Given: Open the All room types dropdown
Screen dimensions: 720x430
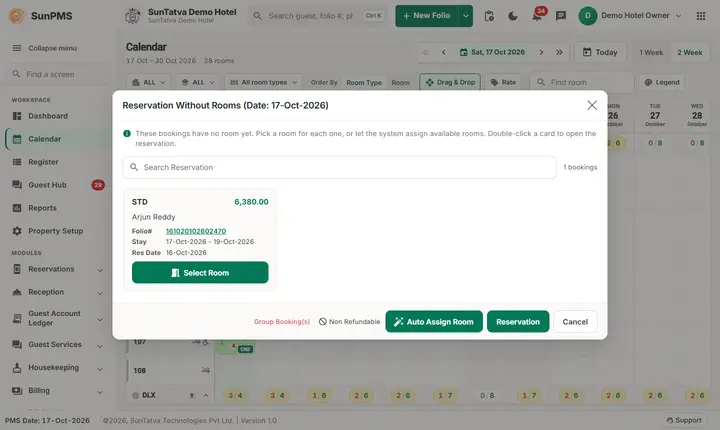Looking at the screenshot, I should click(x=264, y=82).
